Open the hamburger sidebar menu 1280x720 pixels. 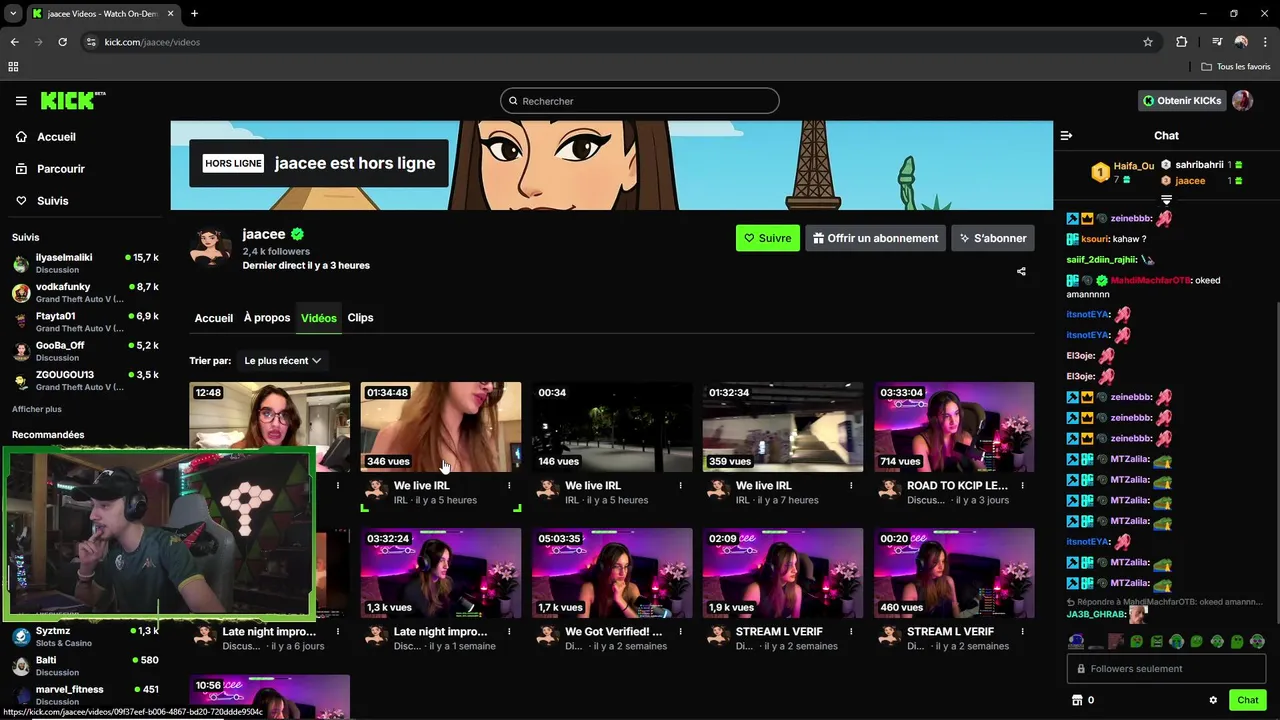(21, 101)
